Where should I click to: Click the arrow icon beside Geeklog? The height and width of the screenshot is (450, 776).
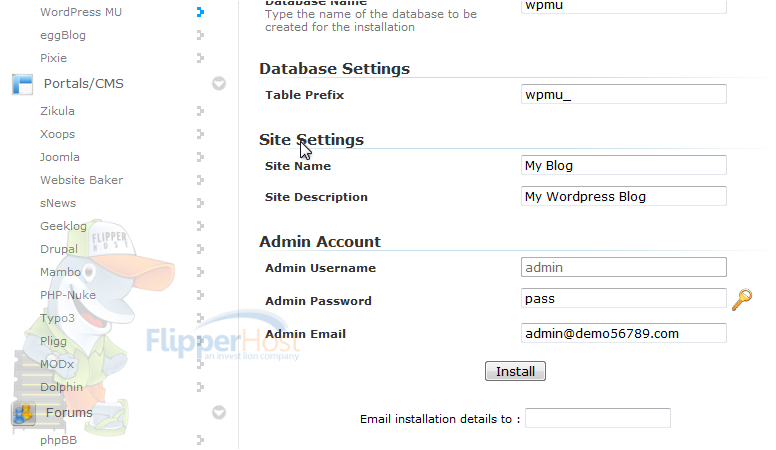point(200,226)
